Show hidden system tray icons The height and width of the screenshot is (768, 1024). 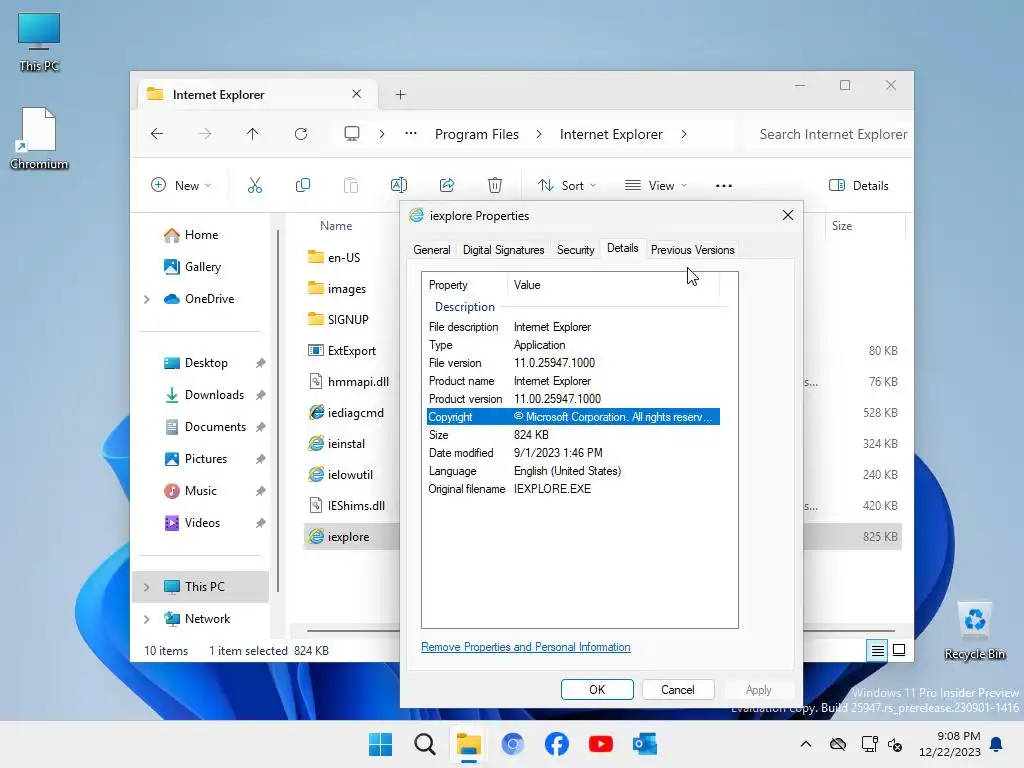(806, 744)
